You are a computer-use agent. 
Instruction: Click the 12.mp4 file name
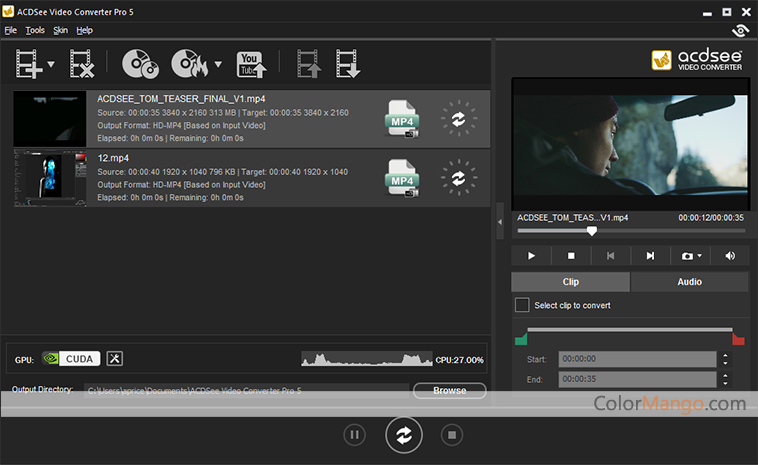pos(113,158)
